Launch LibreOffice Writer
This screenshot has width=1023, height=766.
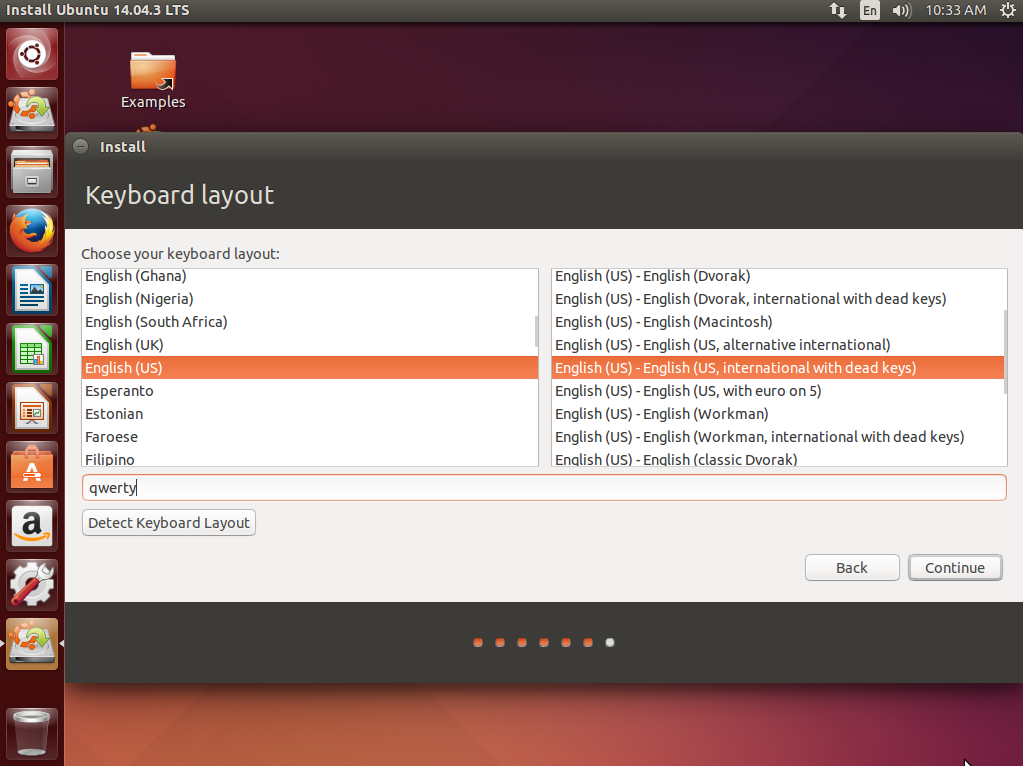[x=32, y=290]
